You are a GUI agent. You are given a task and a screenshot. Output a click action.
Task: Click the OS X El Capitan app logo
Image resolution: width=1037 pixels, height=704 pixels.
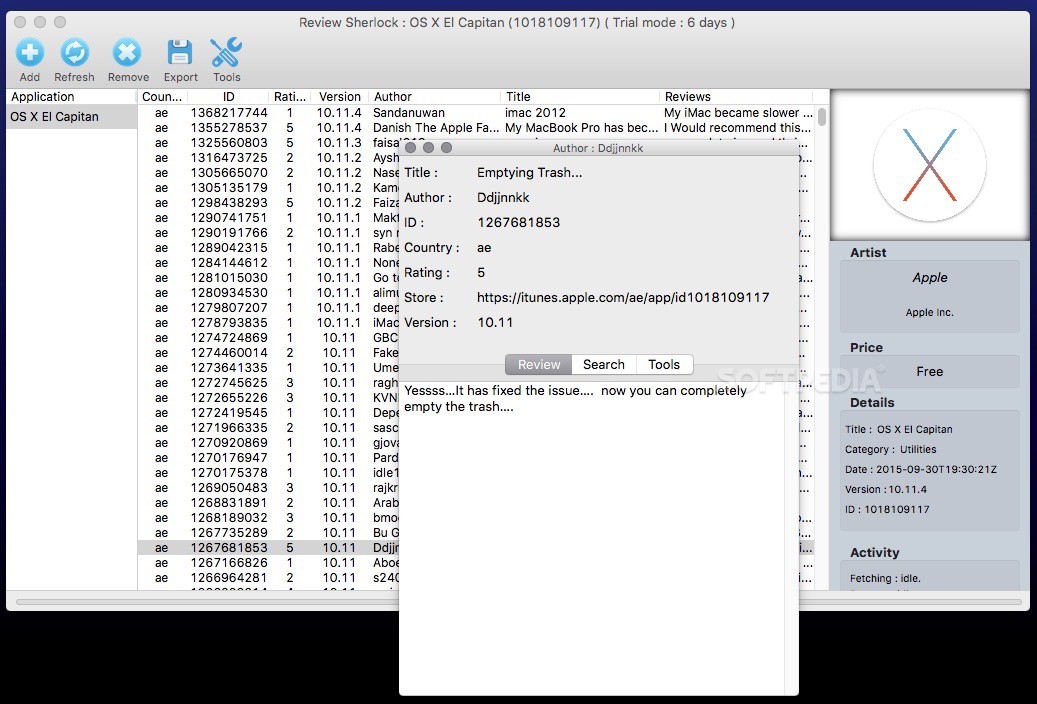tap(929, 165)
